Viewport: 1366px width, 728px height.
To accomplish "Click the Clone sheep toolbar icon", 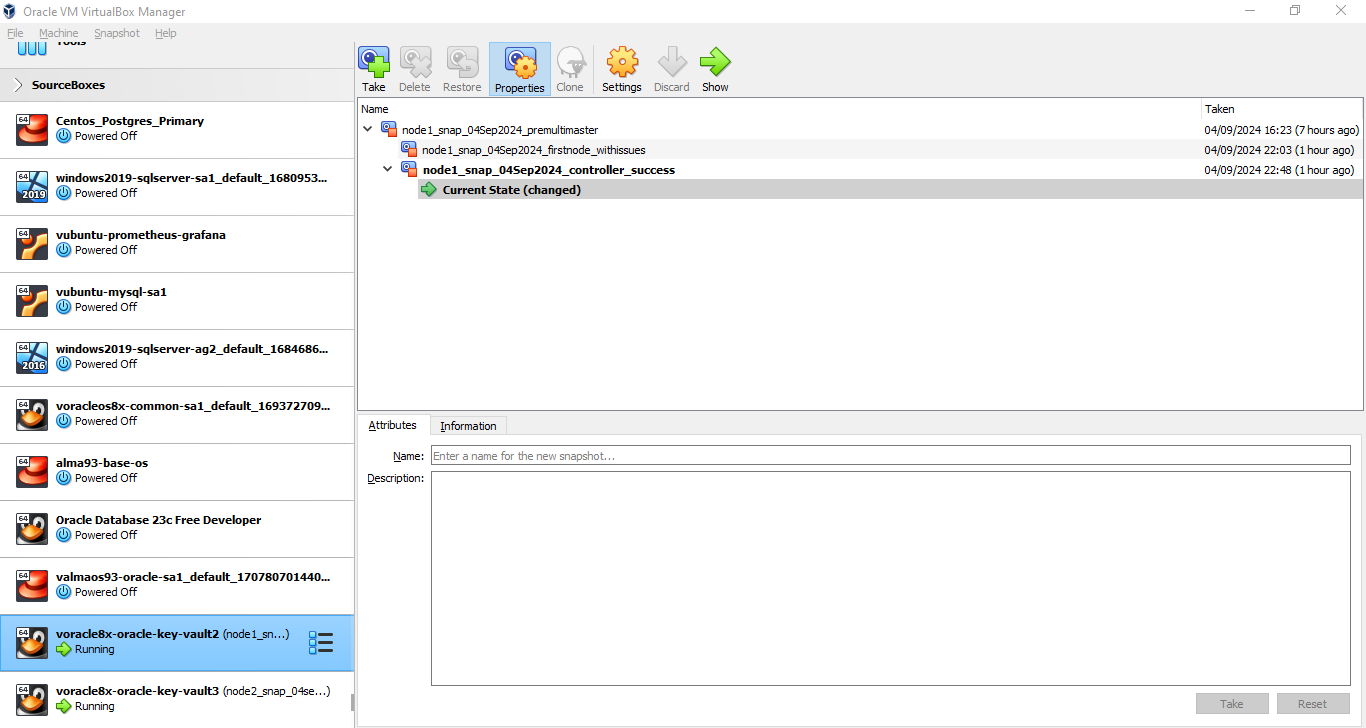I will (x=570, y=62).
